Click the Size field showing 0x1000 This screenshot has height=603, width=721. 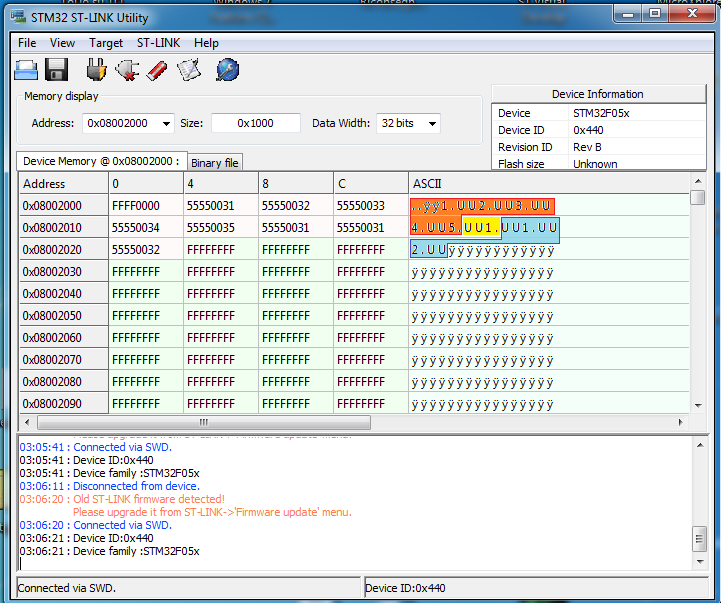pyautogui.click(x=256, y=123)
